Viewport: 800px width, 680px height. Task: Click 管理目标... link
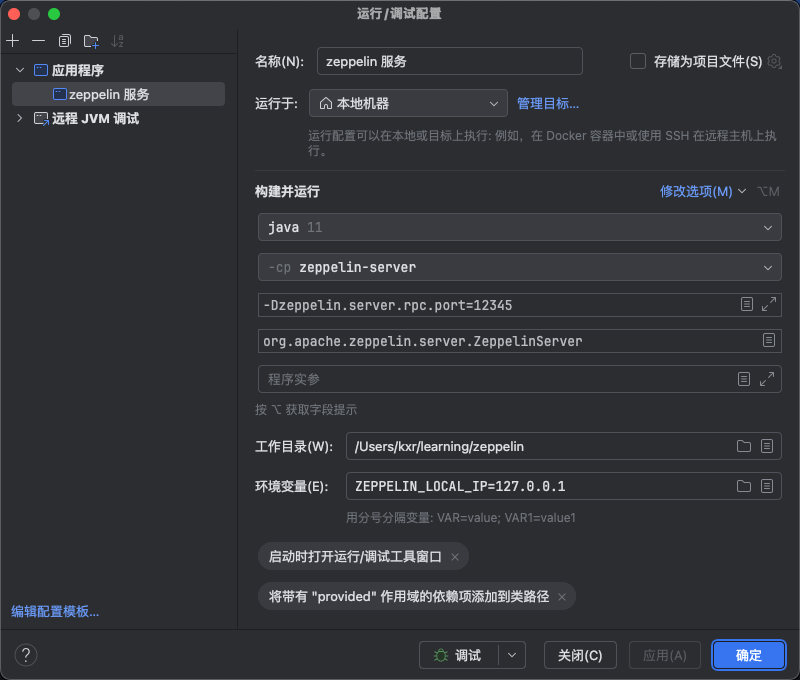pos(548,104)
